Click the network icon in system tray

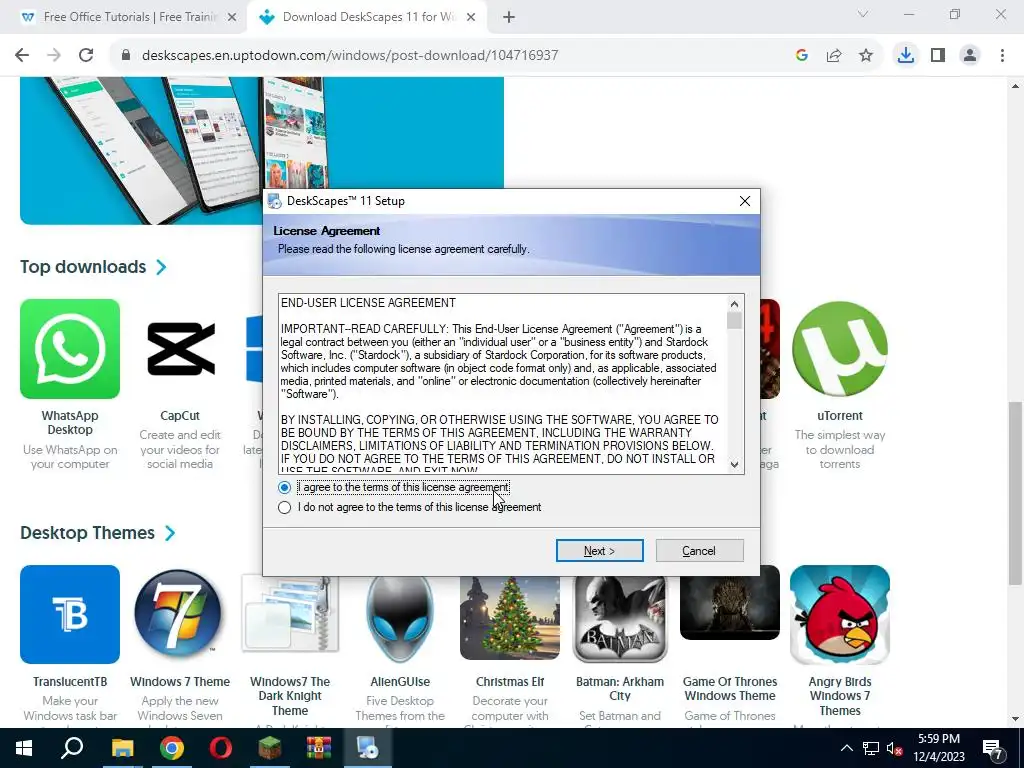coord(871,748)
